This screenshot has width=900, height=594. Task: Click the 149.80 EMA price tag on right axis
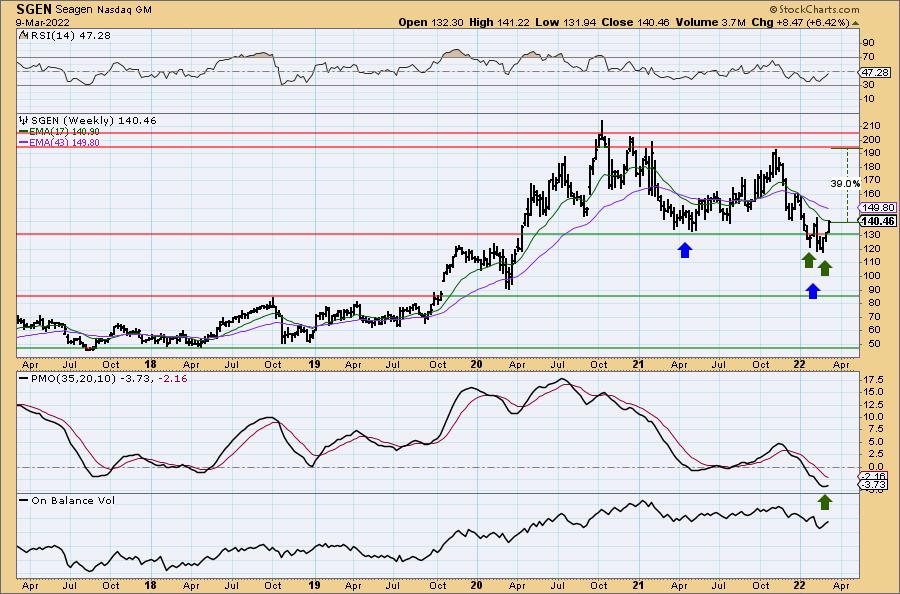tap(879, 208)
